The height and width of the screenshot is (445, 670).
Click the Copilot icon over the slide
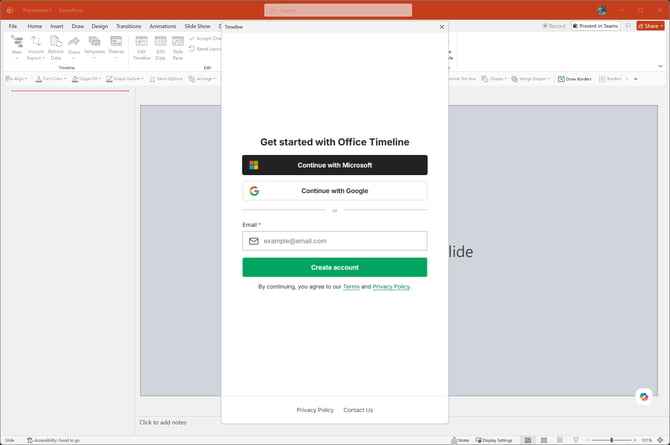point(644,397)
